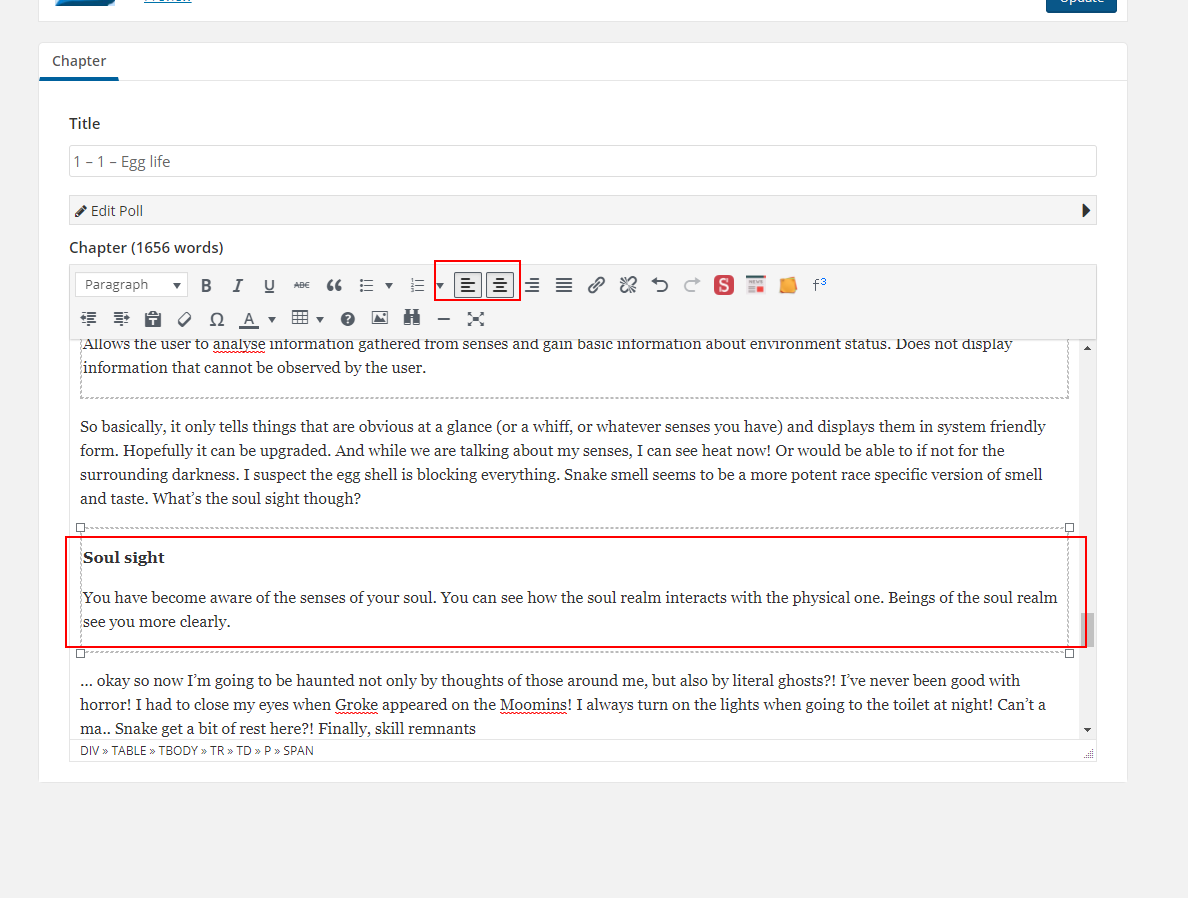Expand the Edit Poll section
Screen dimensions: 1188x898
pyautogui.click(x=1086, y=211)
